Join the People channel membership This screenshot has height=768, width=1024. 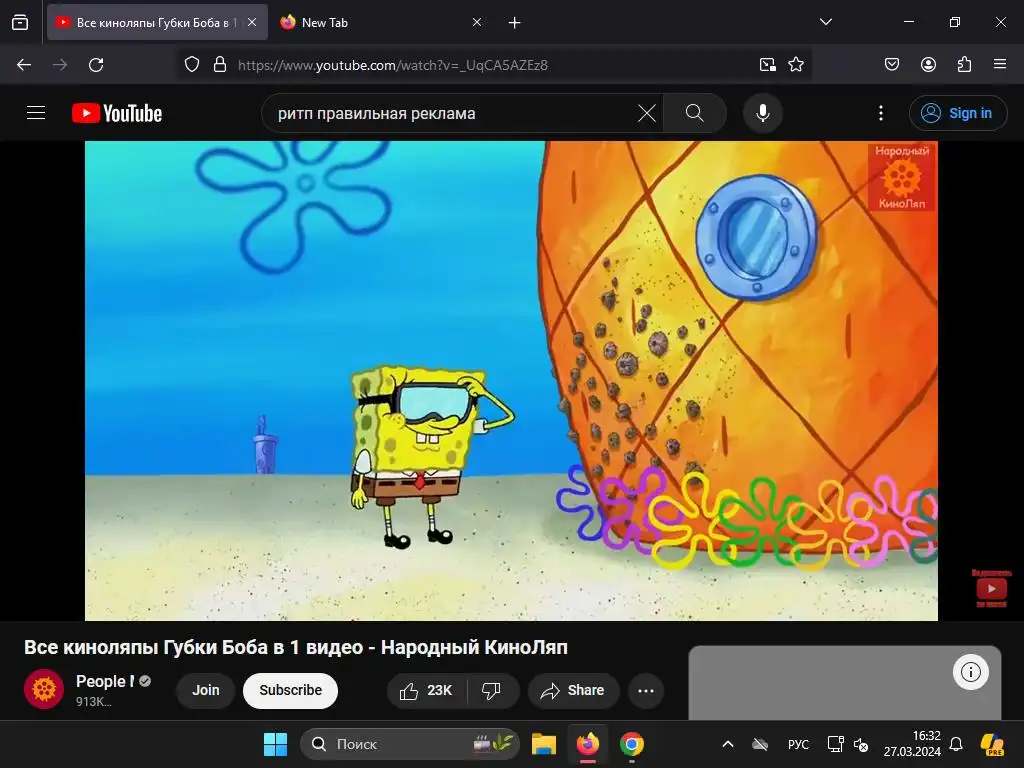pyautogui.click(x=205, y=690)
